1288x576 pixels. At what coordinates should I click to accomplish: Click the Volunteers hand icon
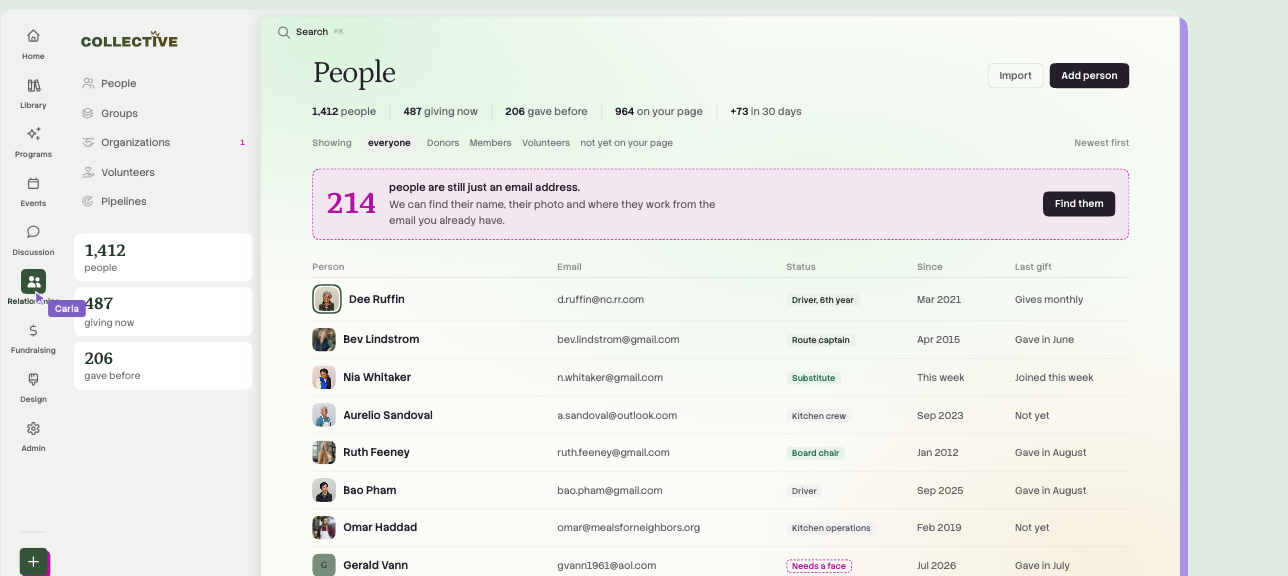coord(88,172)
